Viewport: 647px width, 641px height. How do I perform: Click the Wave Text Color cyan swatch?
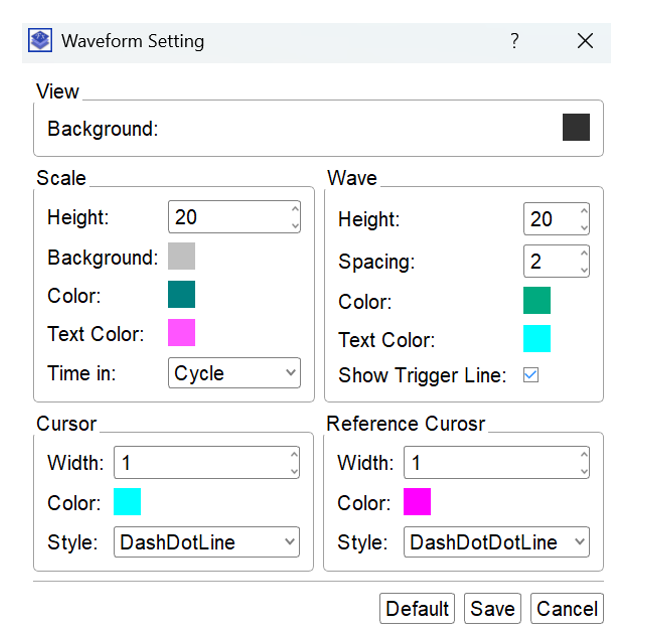coord(537,338)
